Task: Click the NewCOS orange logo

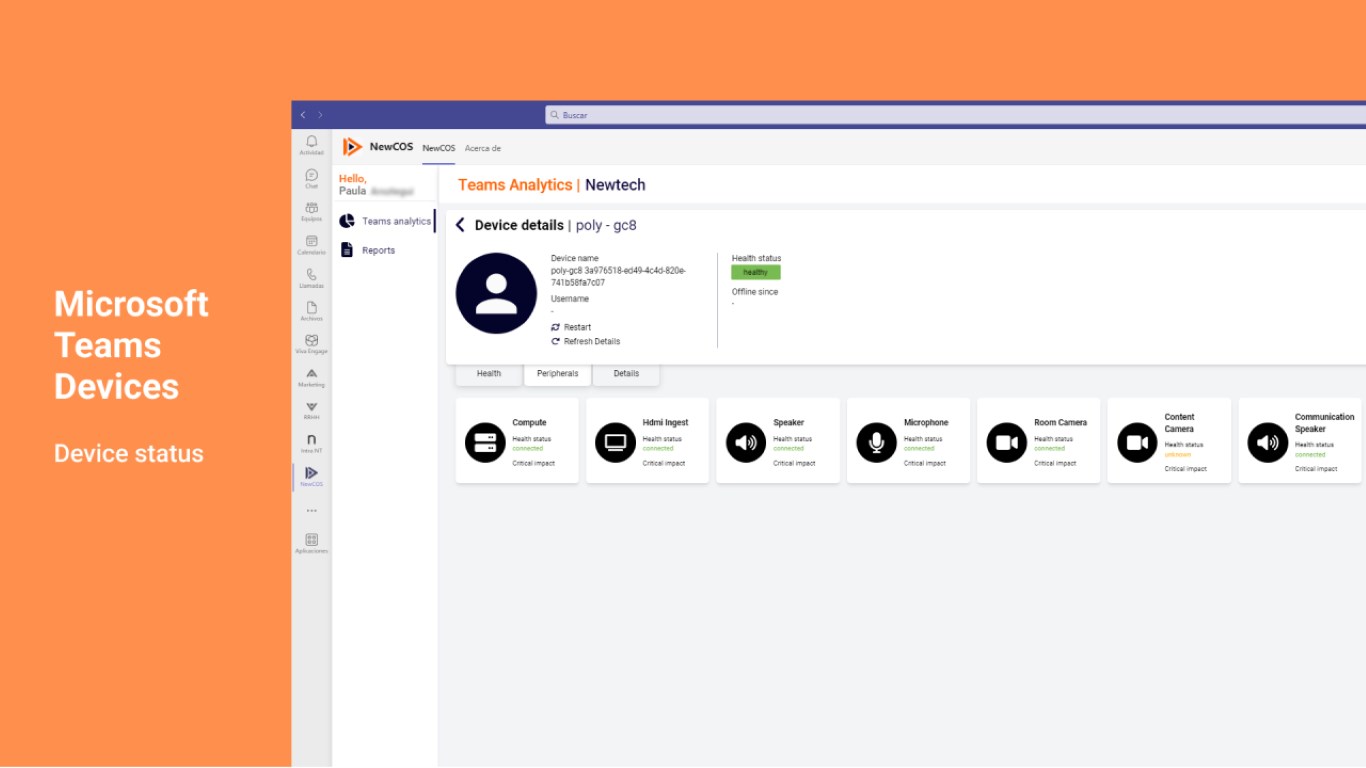Action: [352, 147]
